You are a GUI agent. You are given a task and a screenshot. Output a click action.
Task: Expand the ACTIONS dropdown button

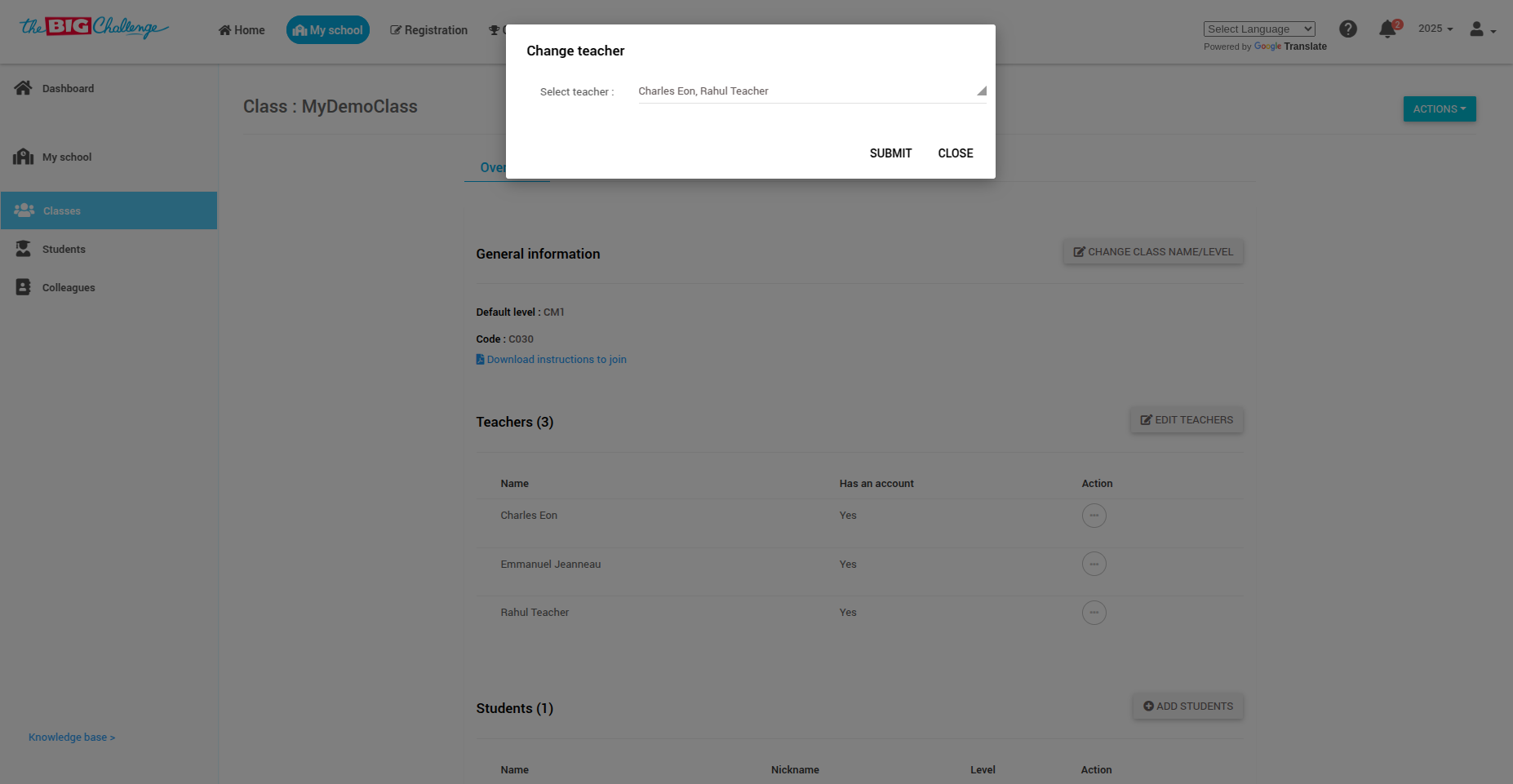pos(1440,109)
